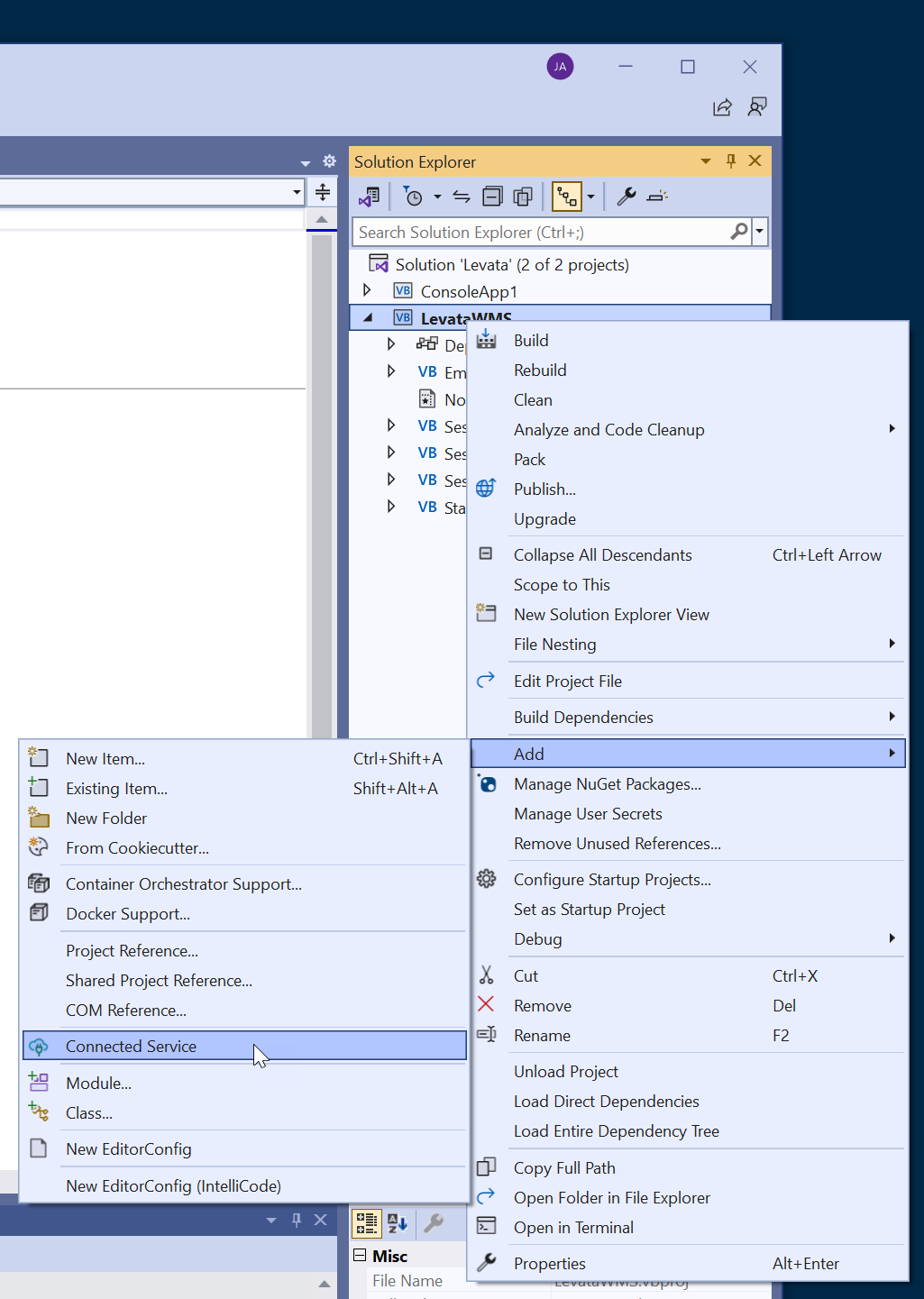
Task: Open Properties wrench icon in Solution Explorer toolbar
Action: tap(627, 197)
